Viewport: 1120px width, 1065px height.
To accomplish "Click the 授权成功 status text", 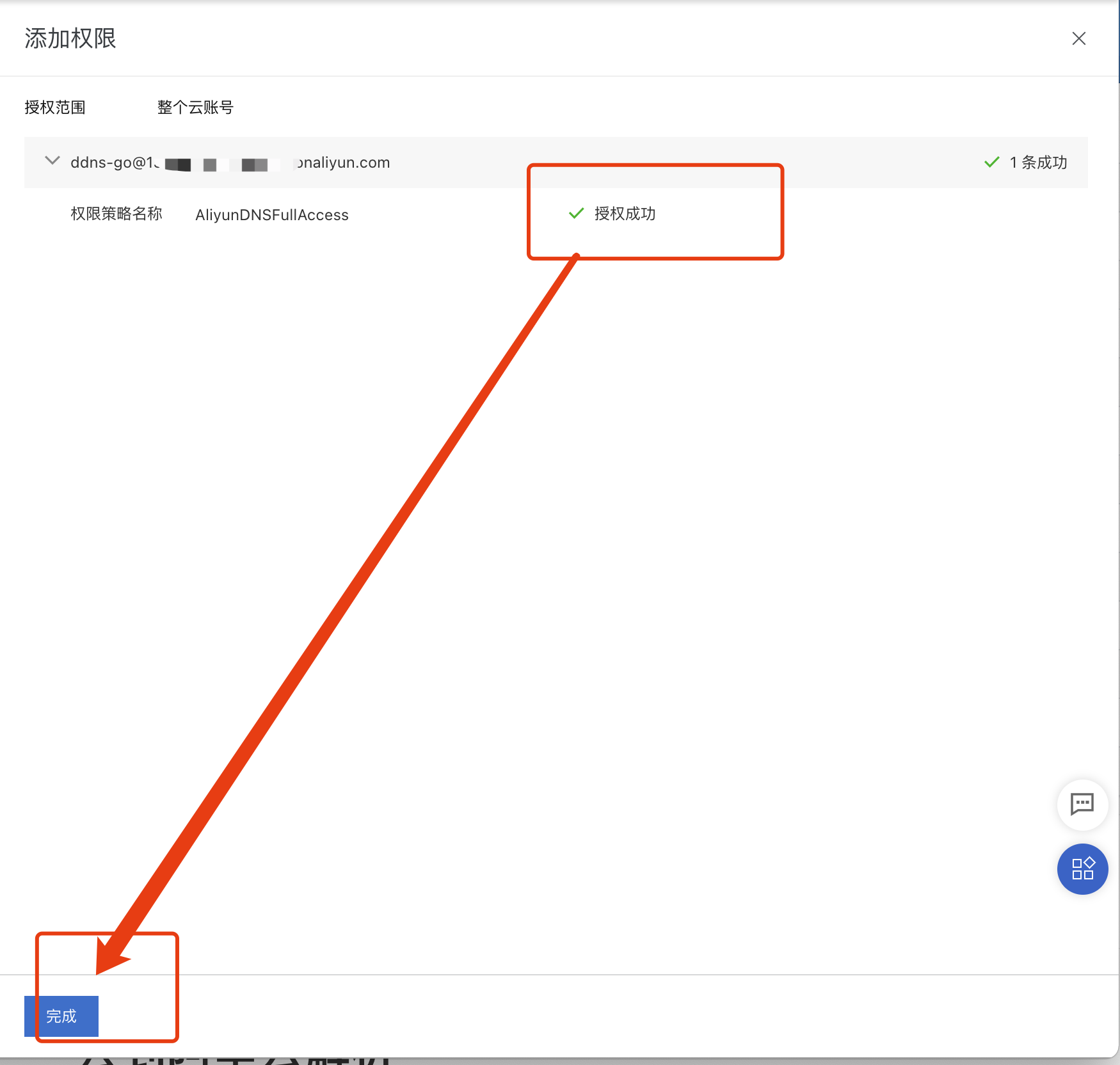I will [x=625, y=214].
